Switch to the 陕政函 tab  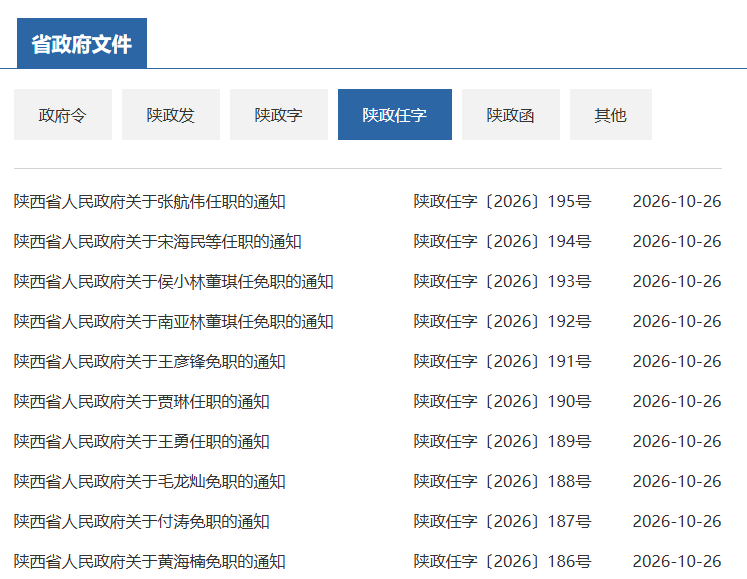[x=511, y=114]
